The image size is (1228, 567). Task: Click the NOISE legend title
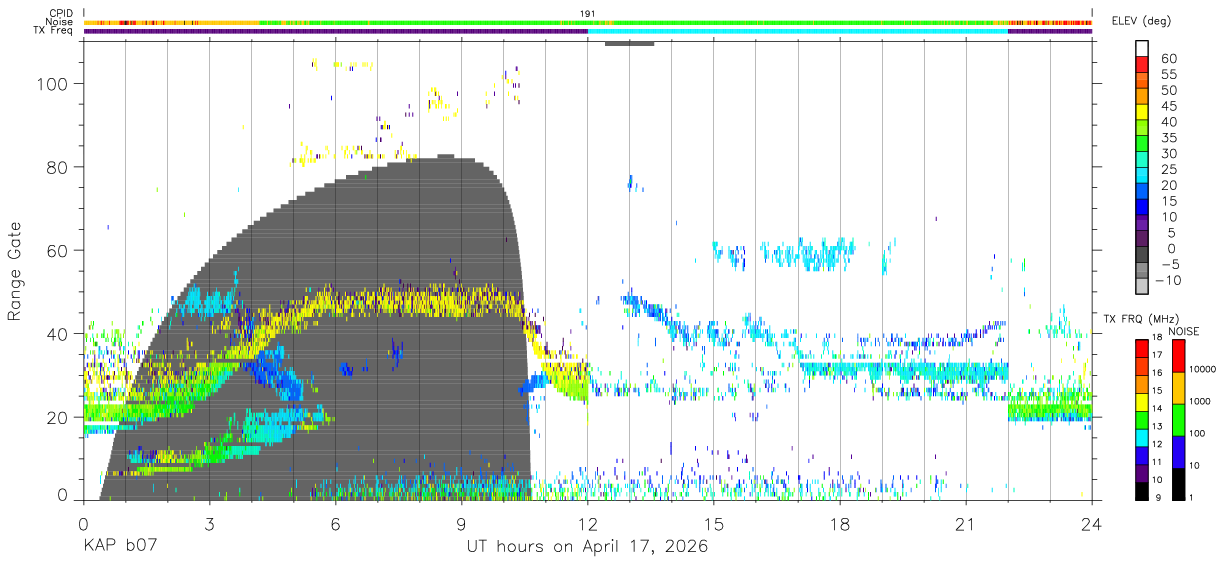coord(1184,331)
